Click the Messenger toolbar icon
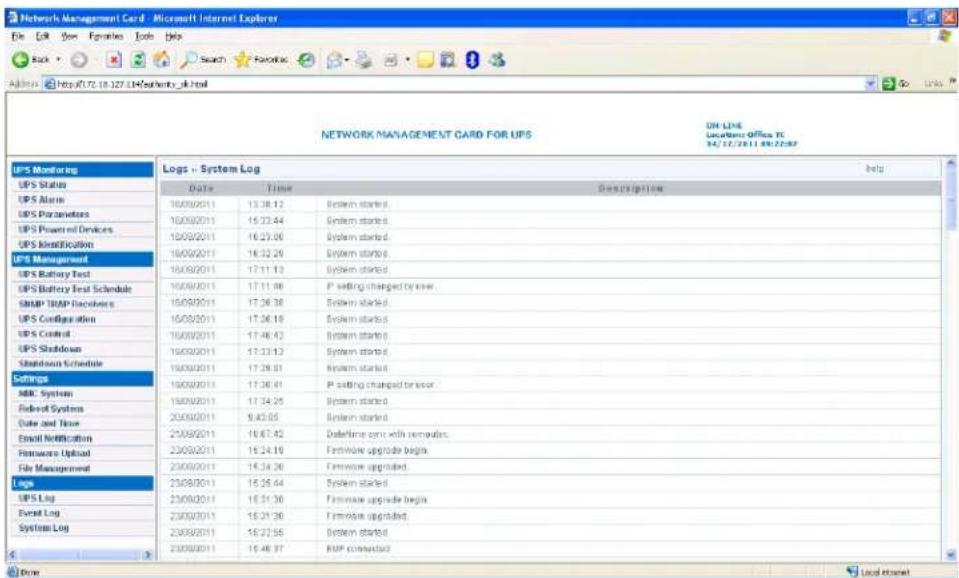 497,59
